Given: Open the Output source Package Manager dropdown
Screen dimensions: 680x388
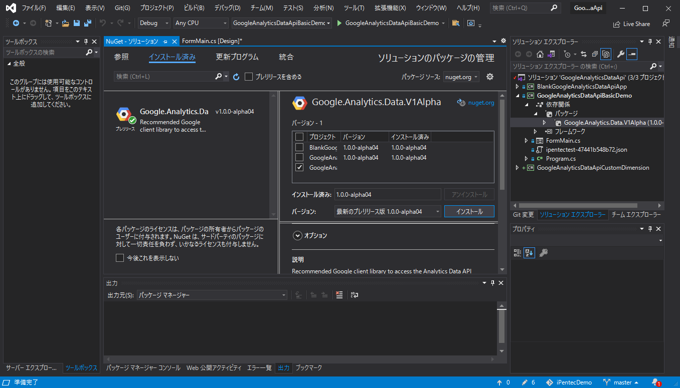Looking at the screenshot, I should [x=212, y=295].
